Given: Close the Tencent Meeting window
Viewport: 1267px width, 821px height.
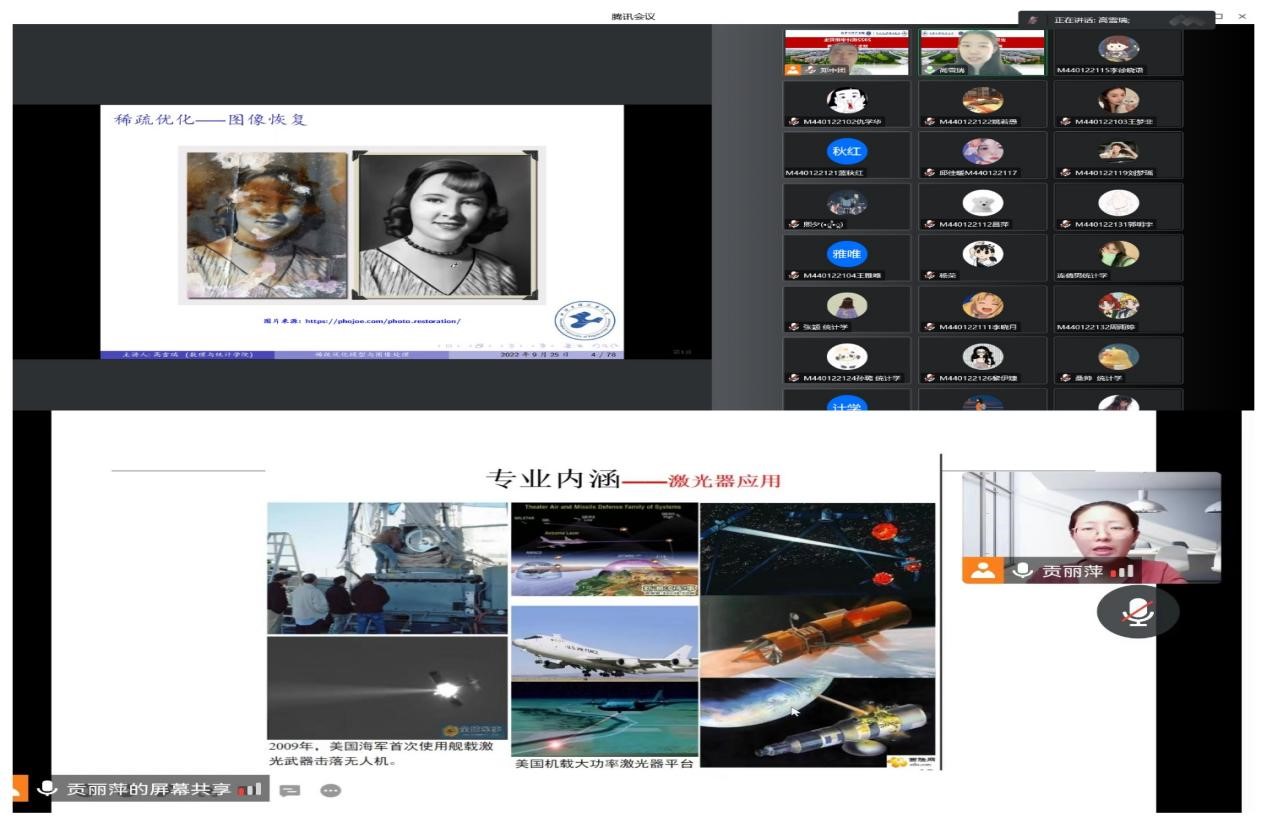Looking at the screenshot, I should point(1242,16).
